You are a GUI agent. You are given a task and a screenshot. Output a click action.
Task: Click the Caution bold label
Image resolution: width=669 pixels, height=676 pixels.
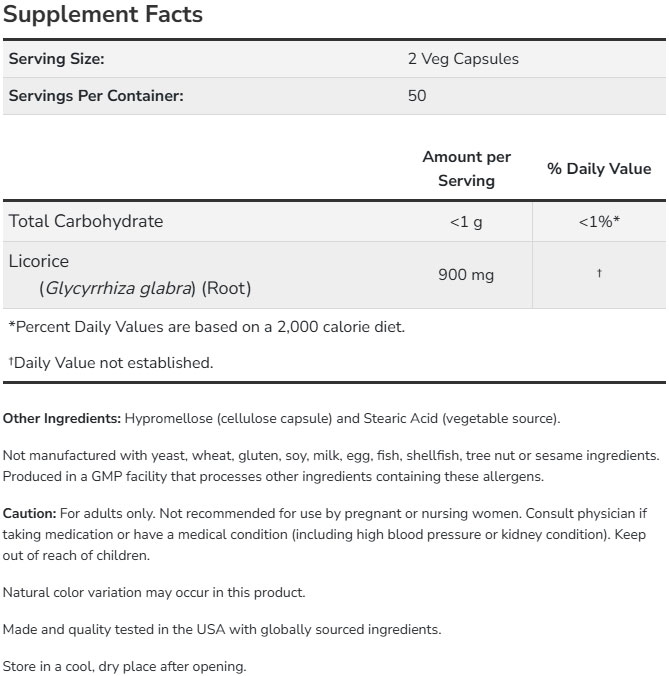[30, 513]
